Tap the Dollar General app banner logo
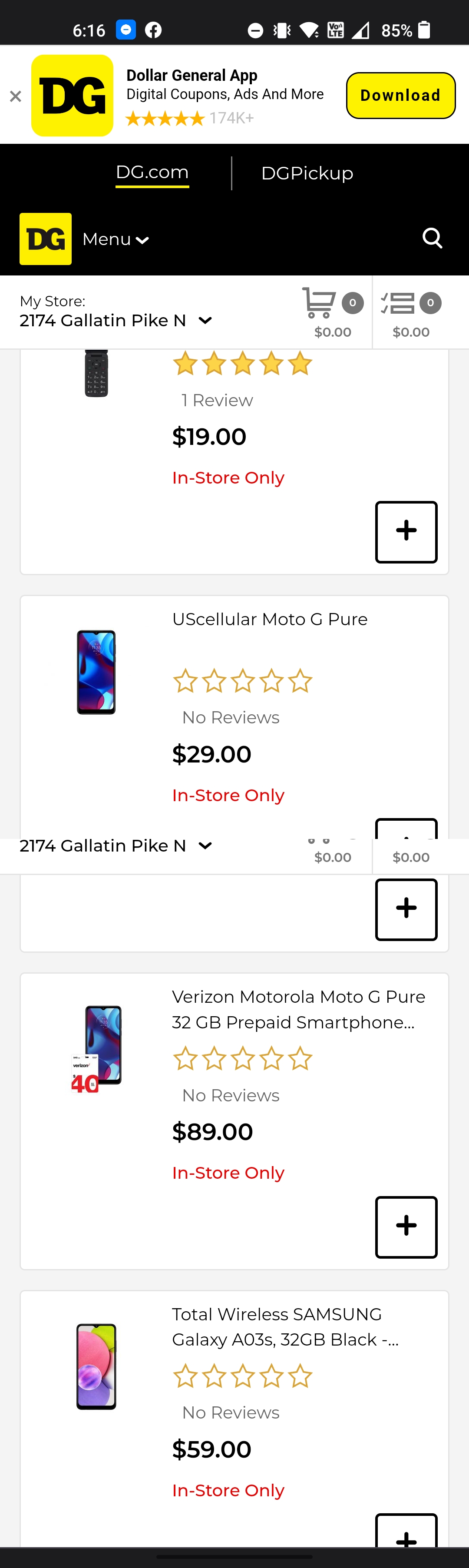The height and width of the screenshot is (1568, 469). 73,96
